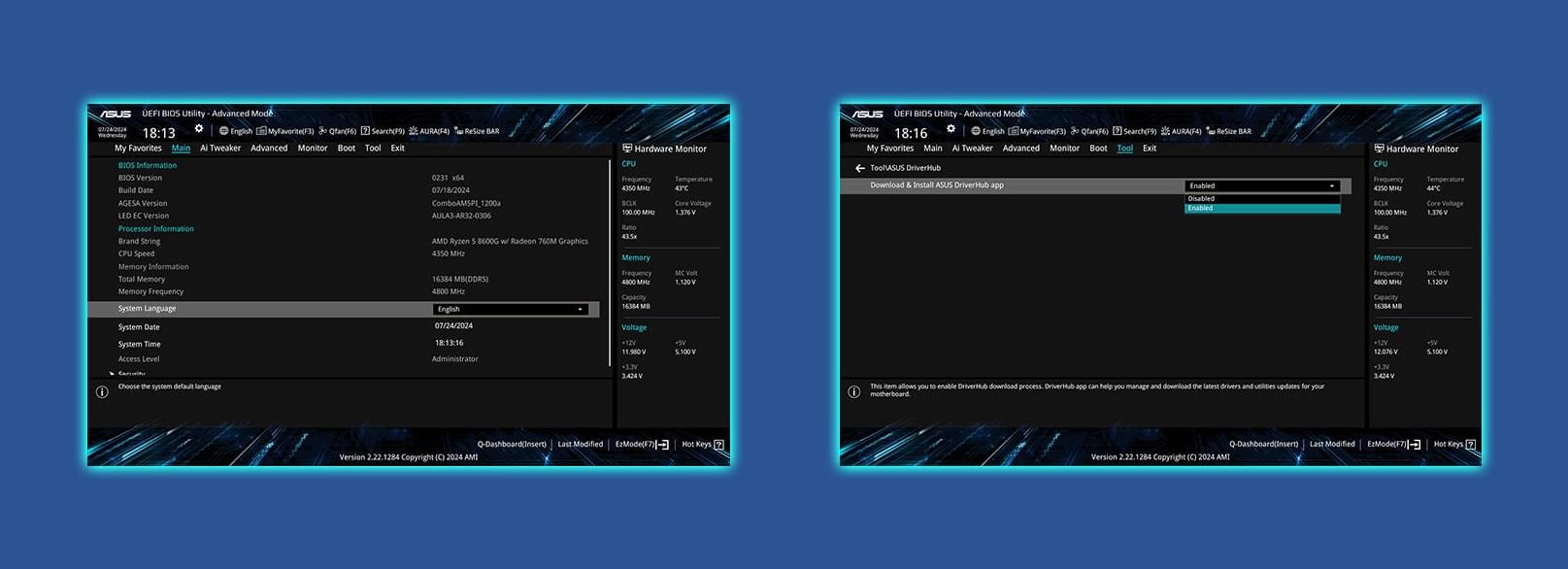Screen dimensions: 1568x569
Task: Click Hot Keys question icon in right window
Action: (x=1471, y=445)
